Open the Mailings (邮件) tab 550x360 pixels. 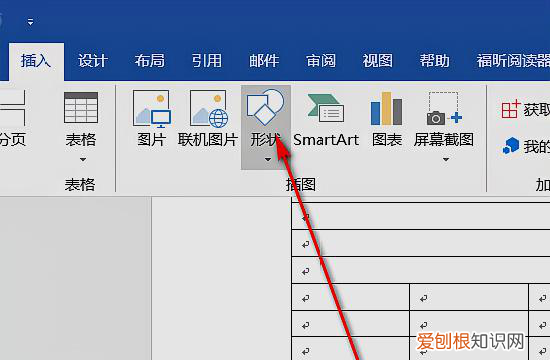click(x=264, y=61)
